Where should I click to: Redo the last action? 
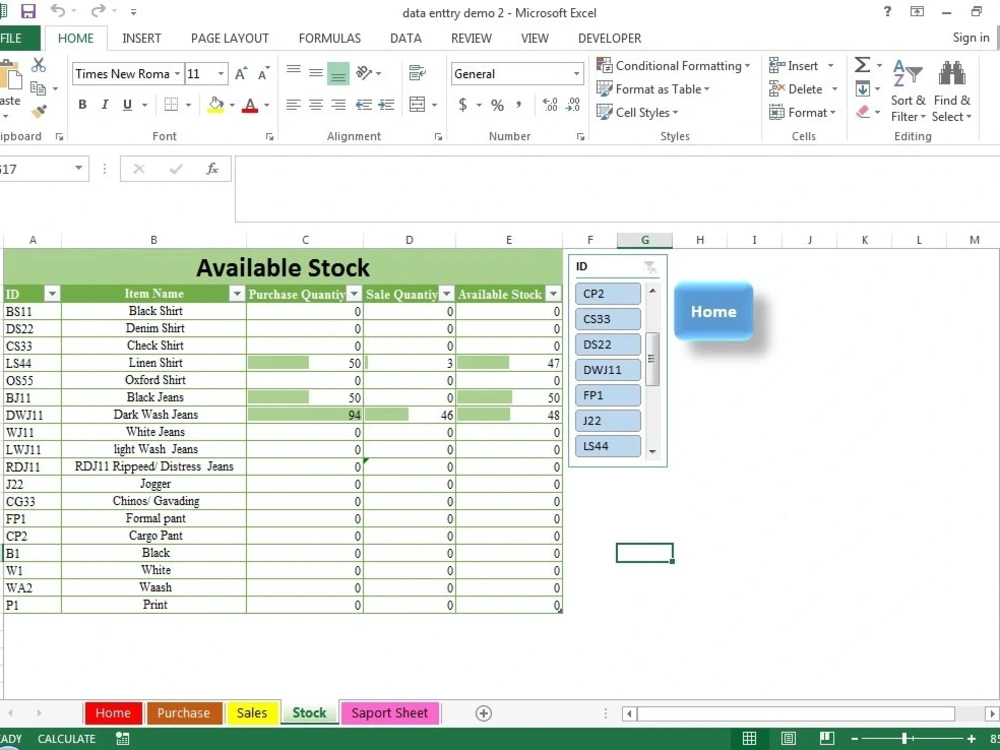click(98, 11)
